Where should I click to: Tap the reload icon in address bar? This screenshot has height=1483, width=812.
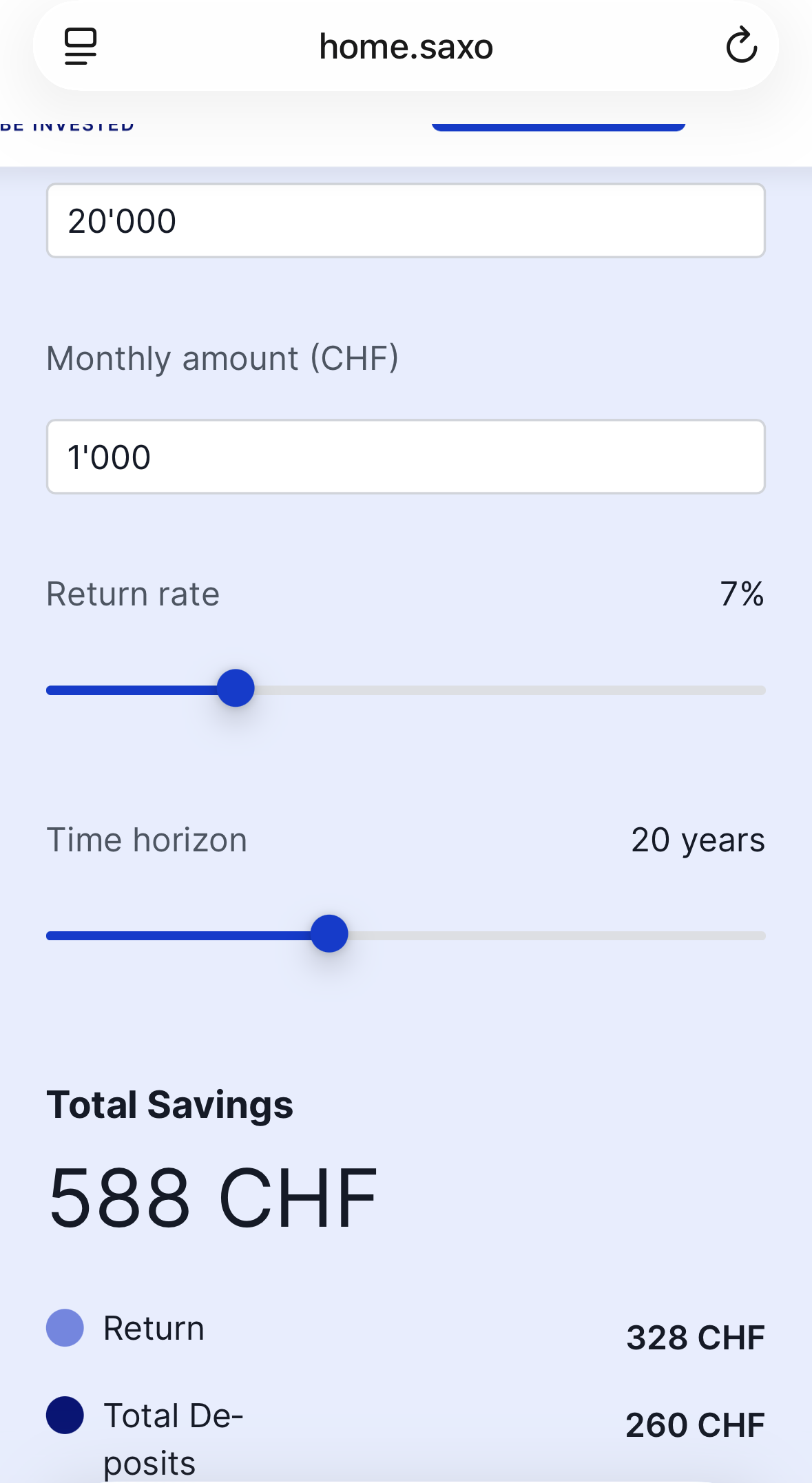coord(741,46)
